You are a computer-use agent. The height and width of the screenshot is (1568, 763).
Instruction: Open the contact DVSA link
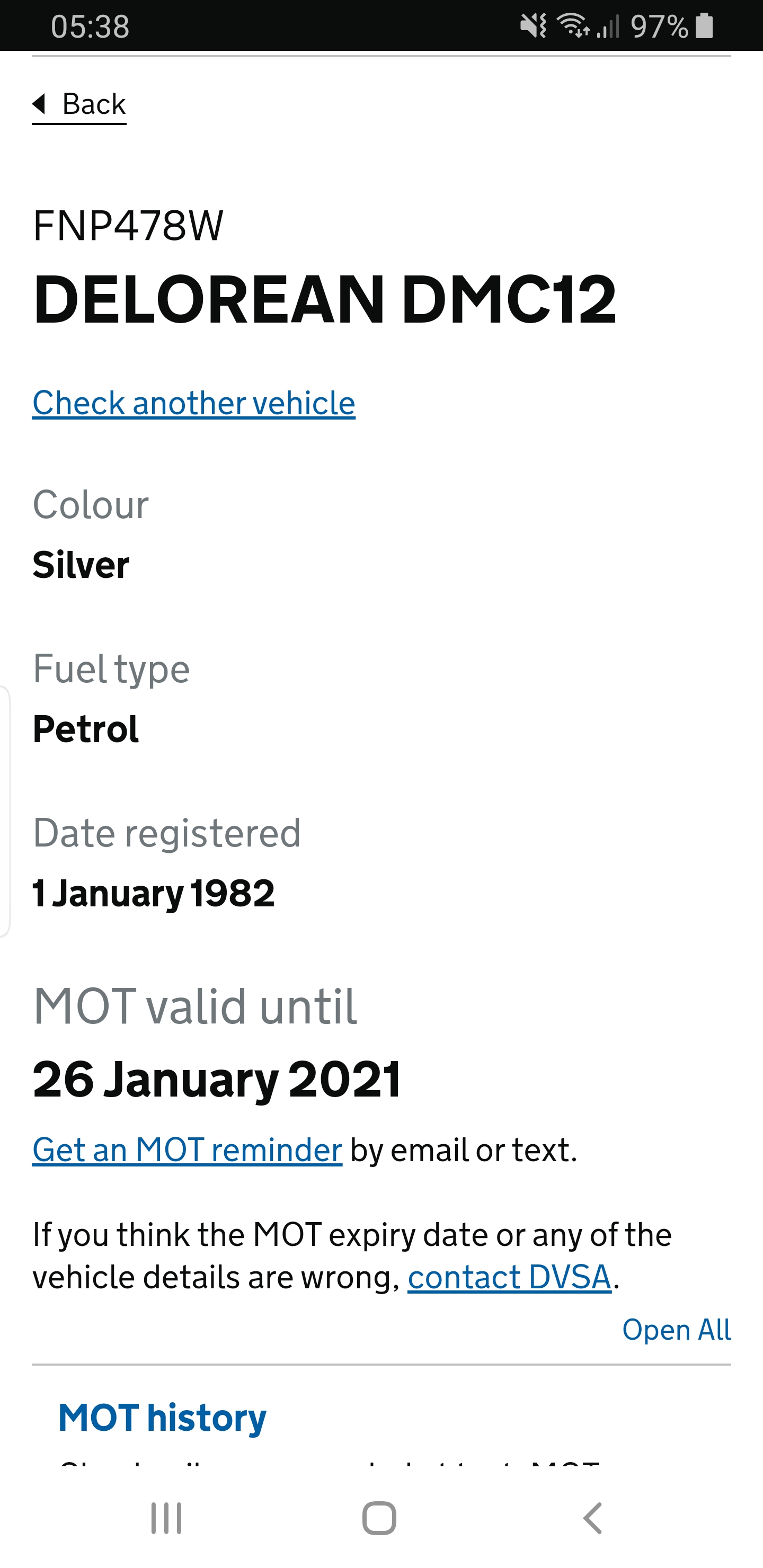coord(509,1277)
